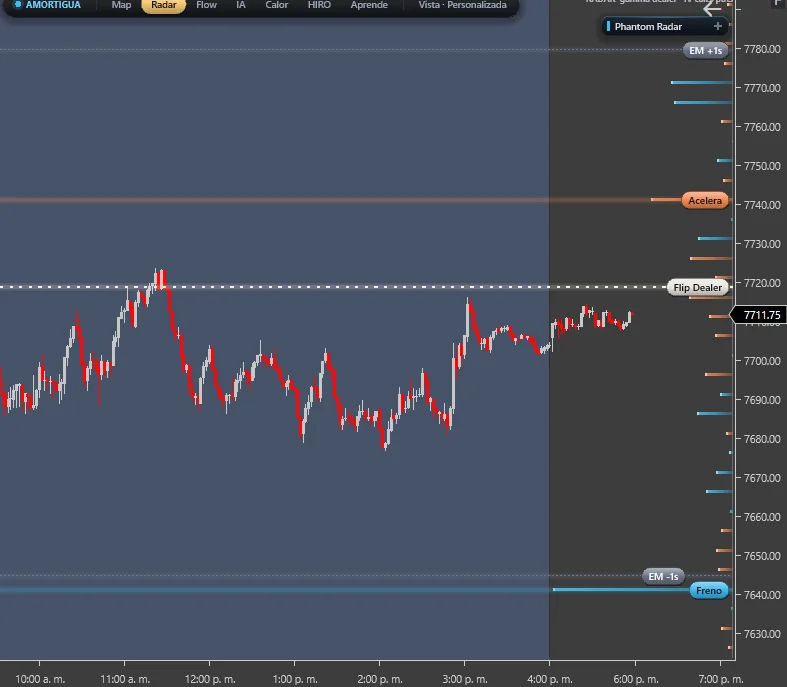Select the highlighted Radar tab

(164, 6)
